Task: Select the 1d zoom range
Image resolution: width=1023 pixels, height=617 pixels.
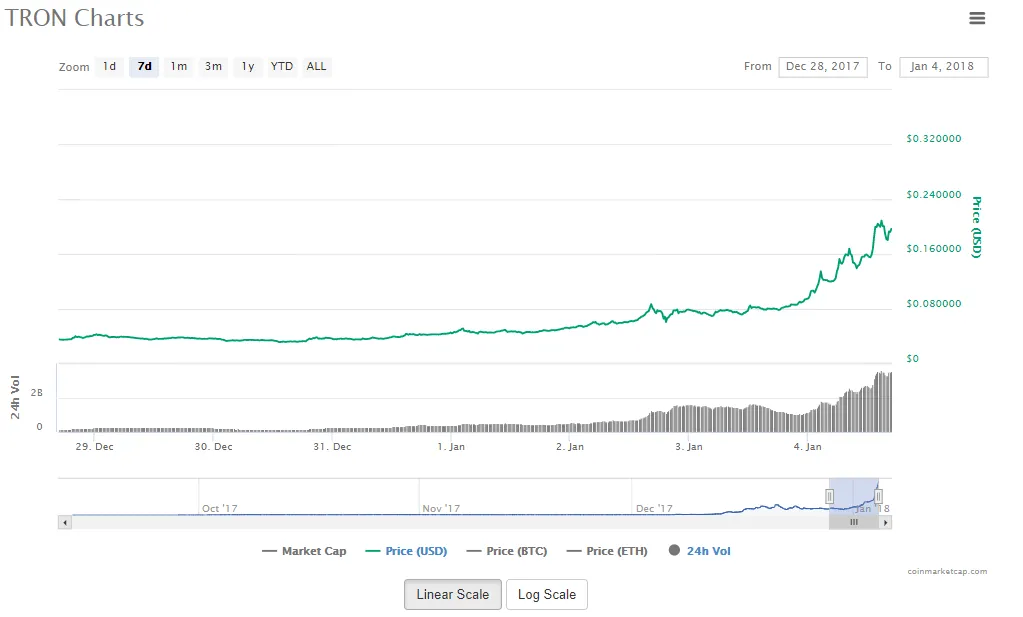Action: (x=110, y=67)
